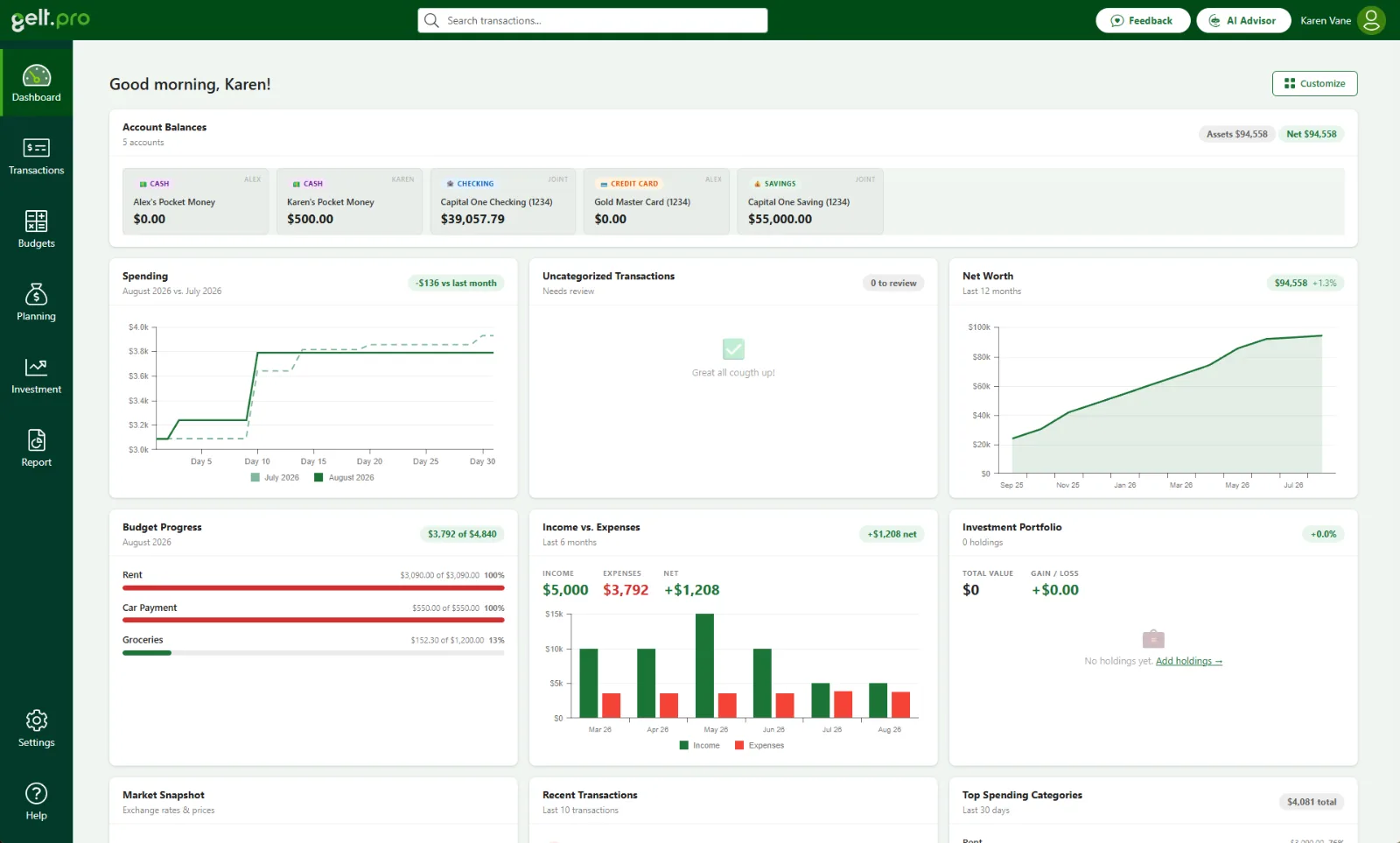Toggle the Income legend swatch
This screenshot has height=843, width=1400.
684,746
